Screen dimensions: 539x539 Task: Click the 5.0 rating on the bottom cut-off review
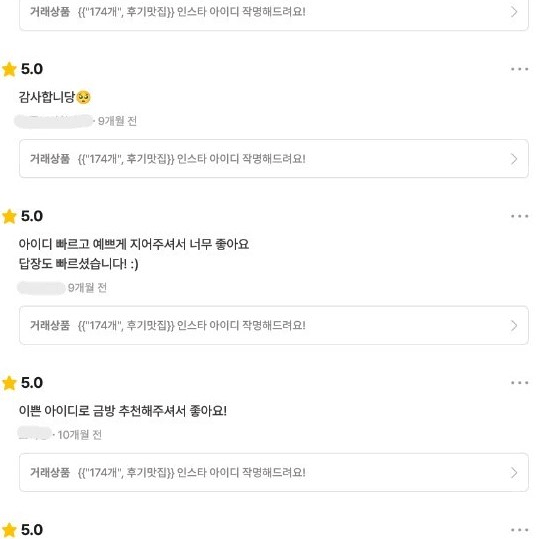tap(32, 530)
